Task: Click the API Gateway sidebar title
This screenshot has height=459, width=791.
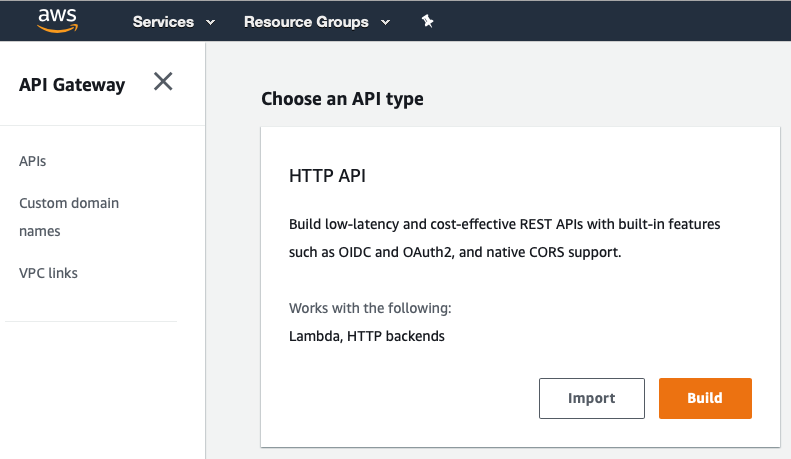Action: click(72, 85)
